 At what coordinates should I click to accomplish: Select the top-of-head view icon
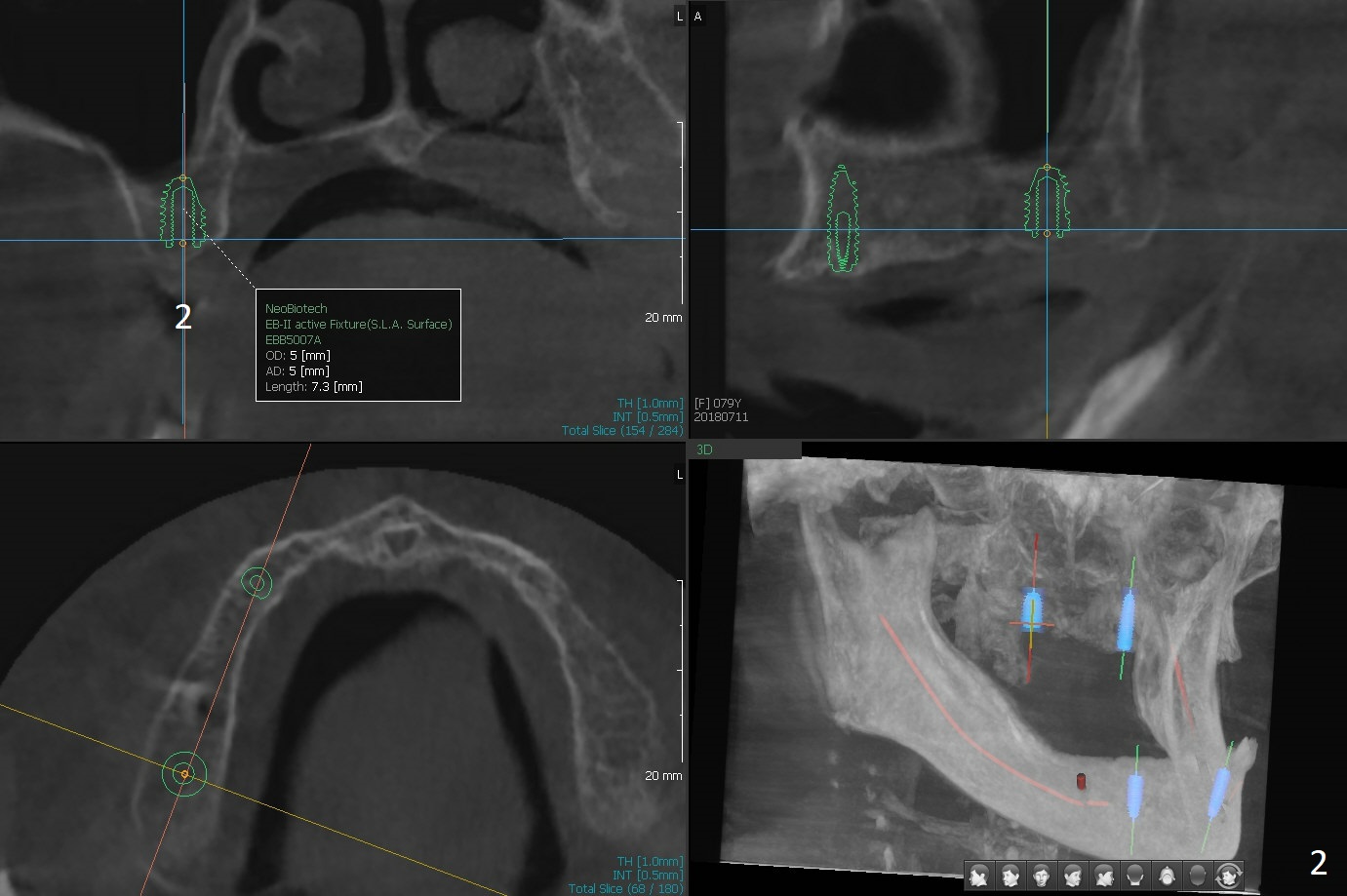1167,876
